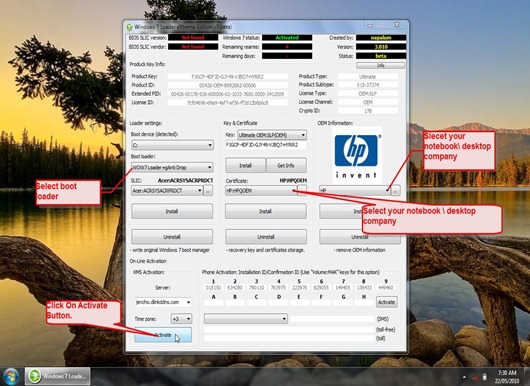Expand the Boot loader WOW7 Loader dropdown
This screenshot has height=386, width=530.
(x=172, y=167)
